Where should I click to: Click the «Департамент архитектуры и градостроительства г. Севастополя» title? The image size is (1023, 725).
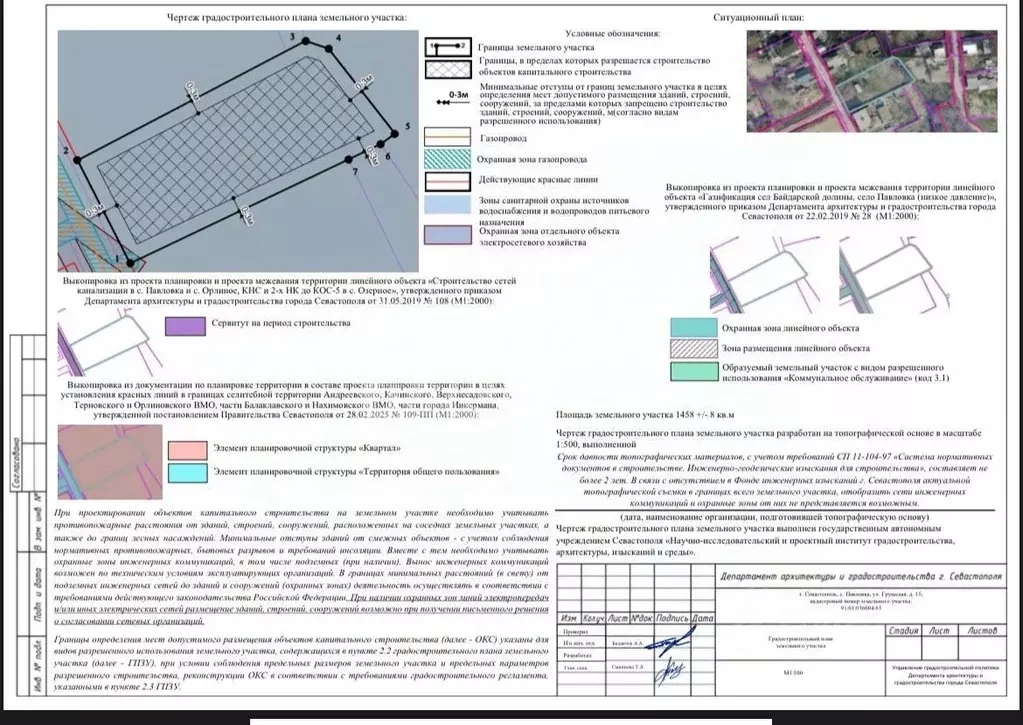861,577
